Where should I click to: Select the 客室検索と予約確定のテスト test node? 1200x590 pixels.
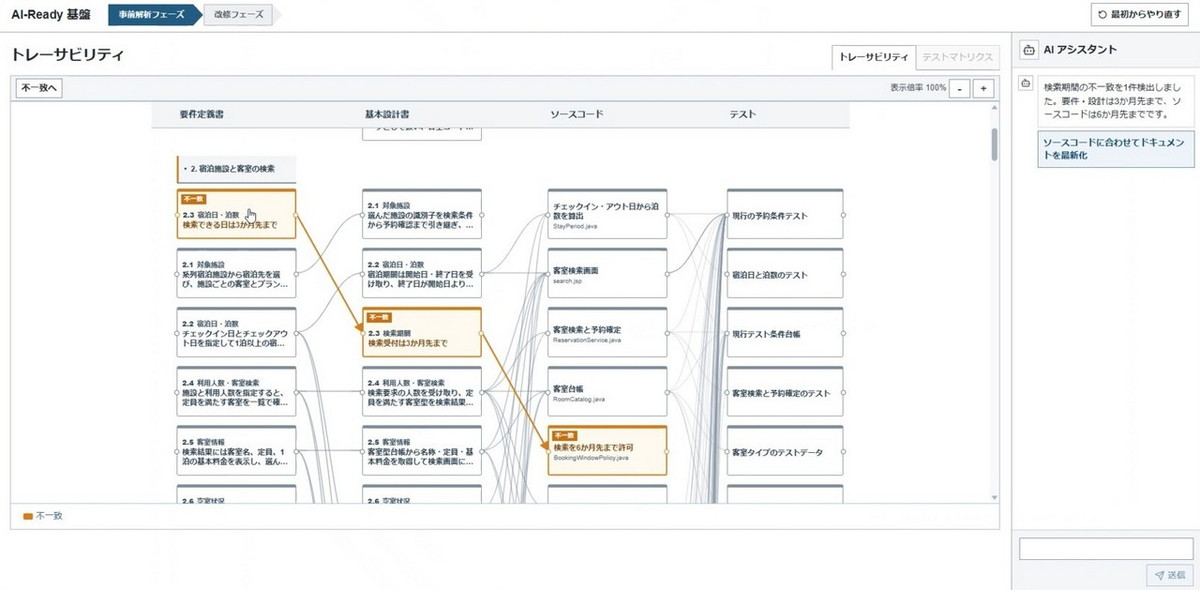786,392
